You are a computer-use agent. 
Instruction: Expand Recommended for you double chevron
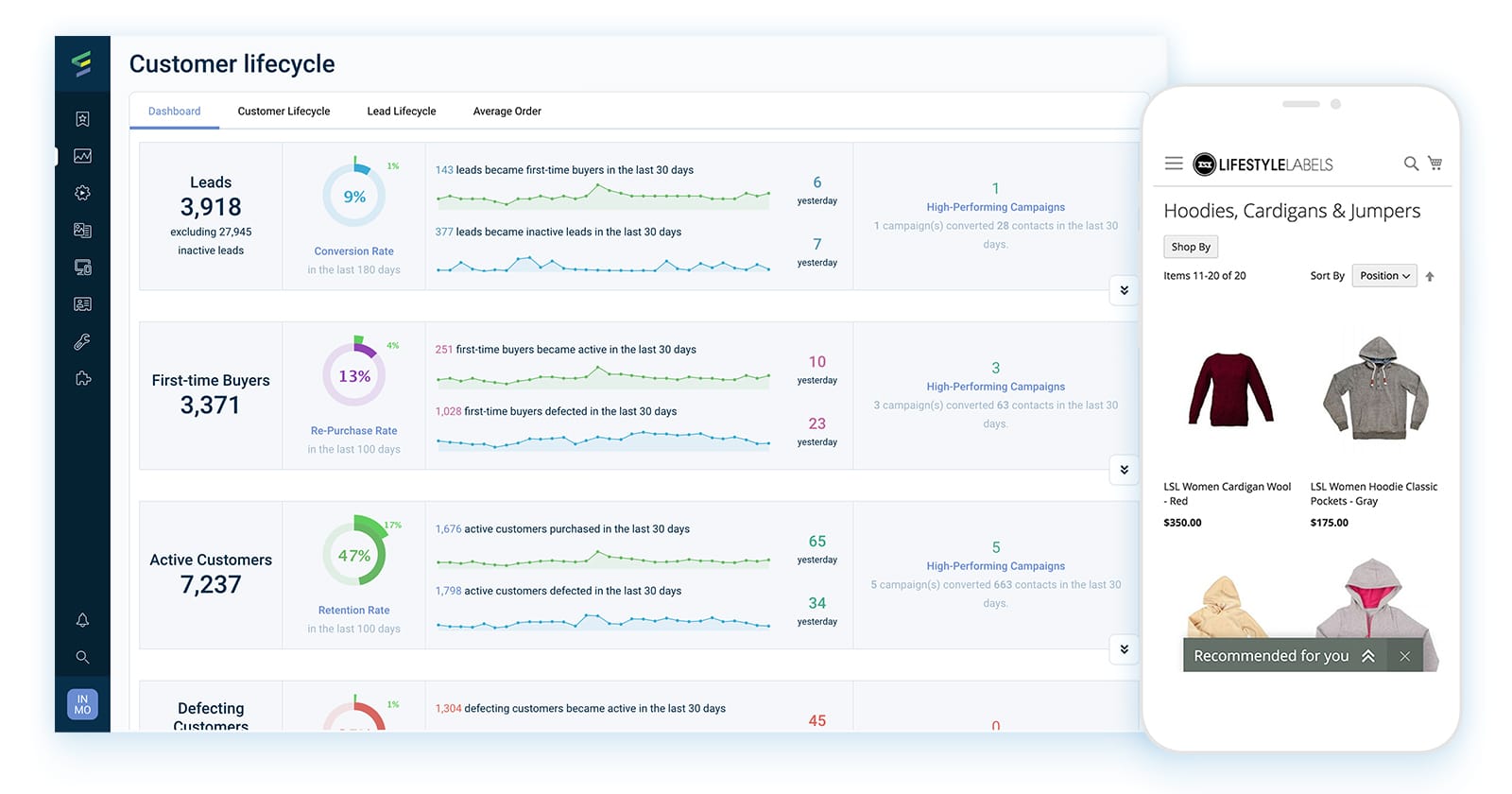click(1367, 656)
